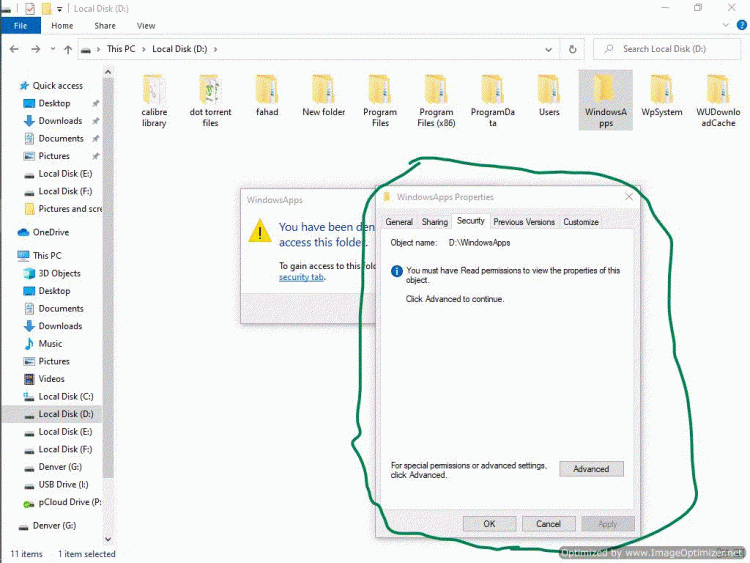
Task: Click Local Disk (D:) in the address bar
Action: pos(179,49)
